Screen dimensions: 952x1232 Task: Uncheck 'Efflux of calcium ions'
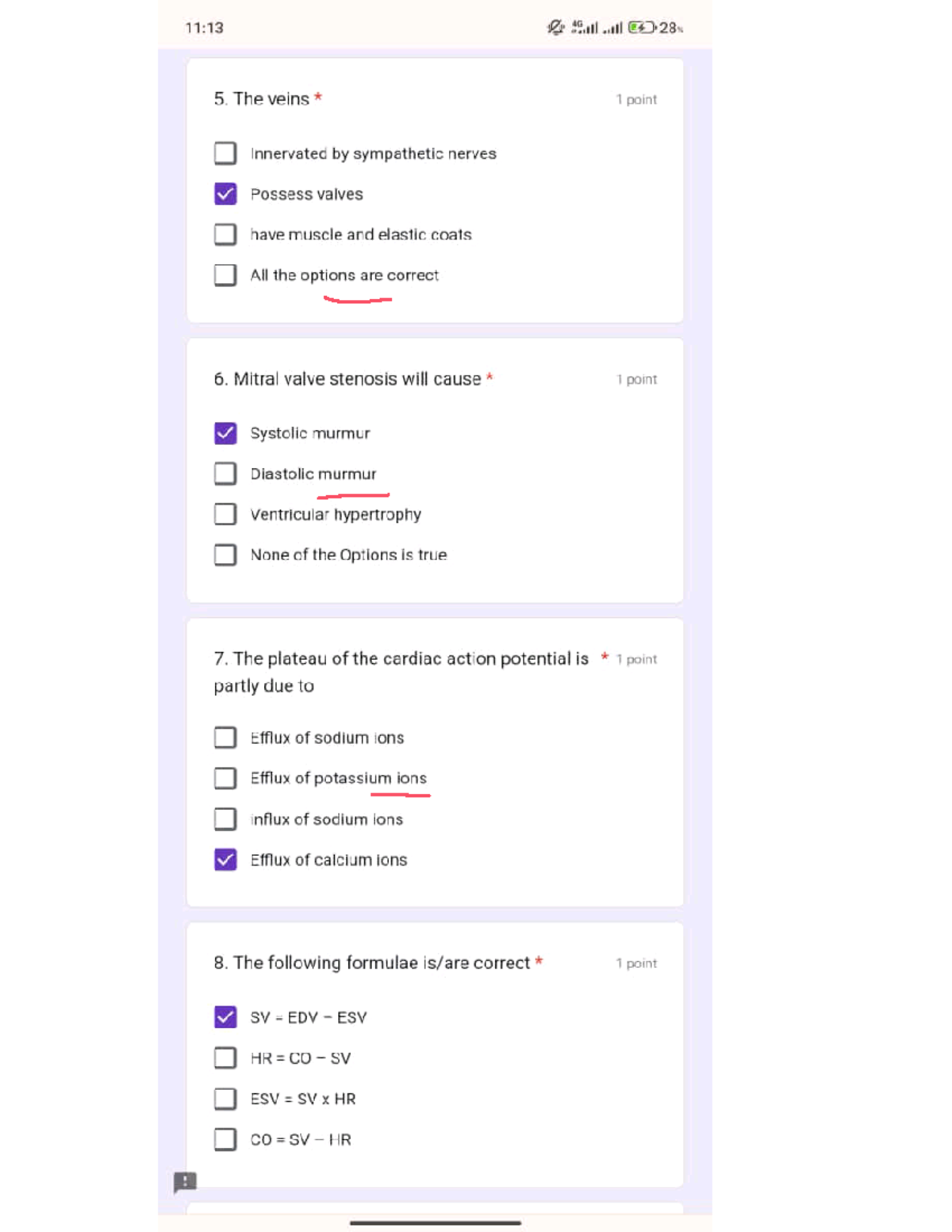[225, 860]
